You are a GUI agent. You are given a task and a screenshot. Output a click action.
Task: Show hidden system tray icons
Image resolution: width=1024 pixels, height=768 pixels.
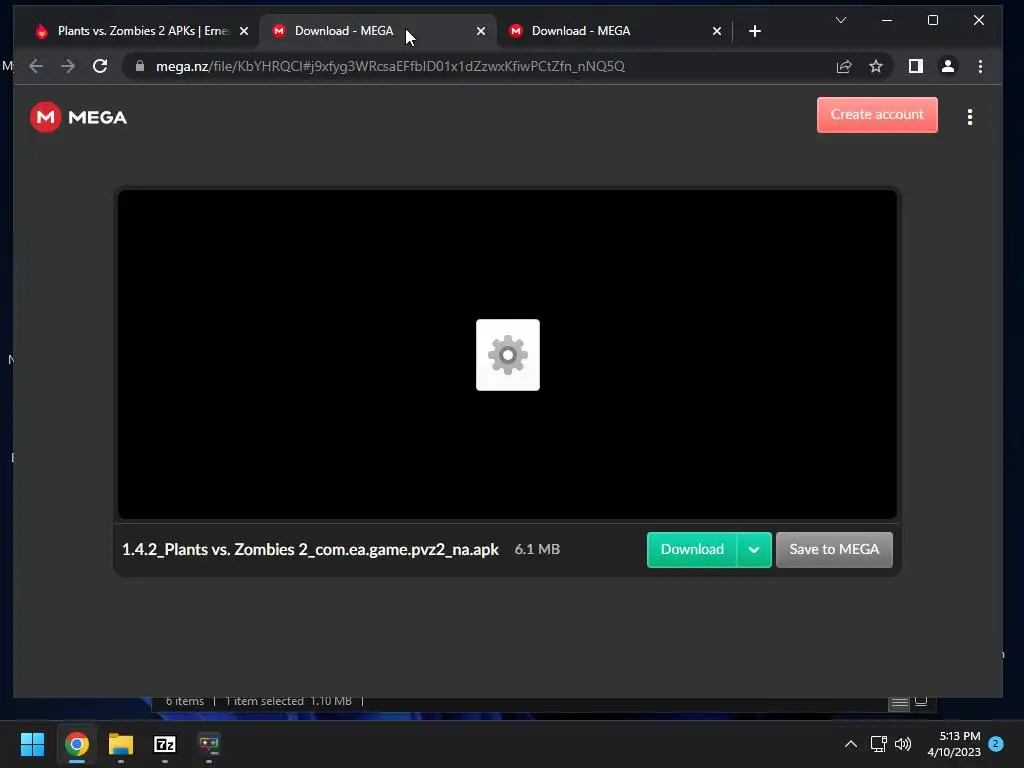pos(850,744)
